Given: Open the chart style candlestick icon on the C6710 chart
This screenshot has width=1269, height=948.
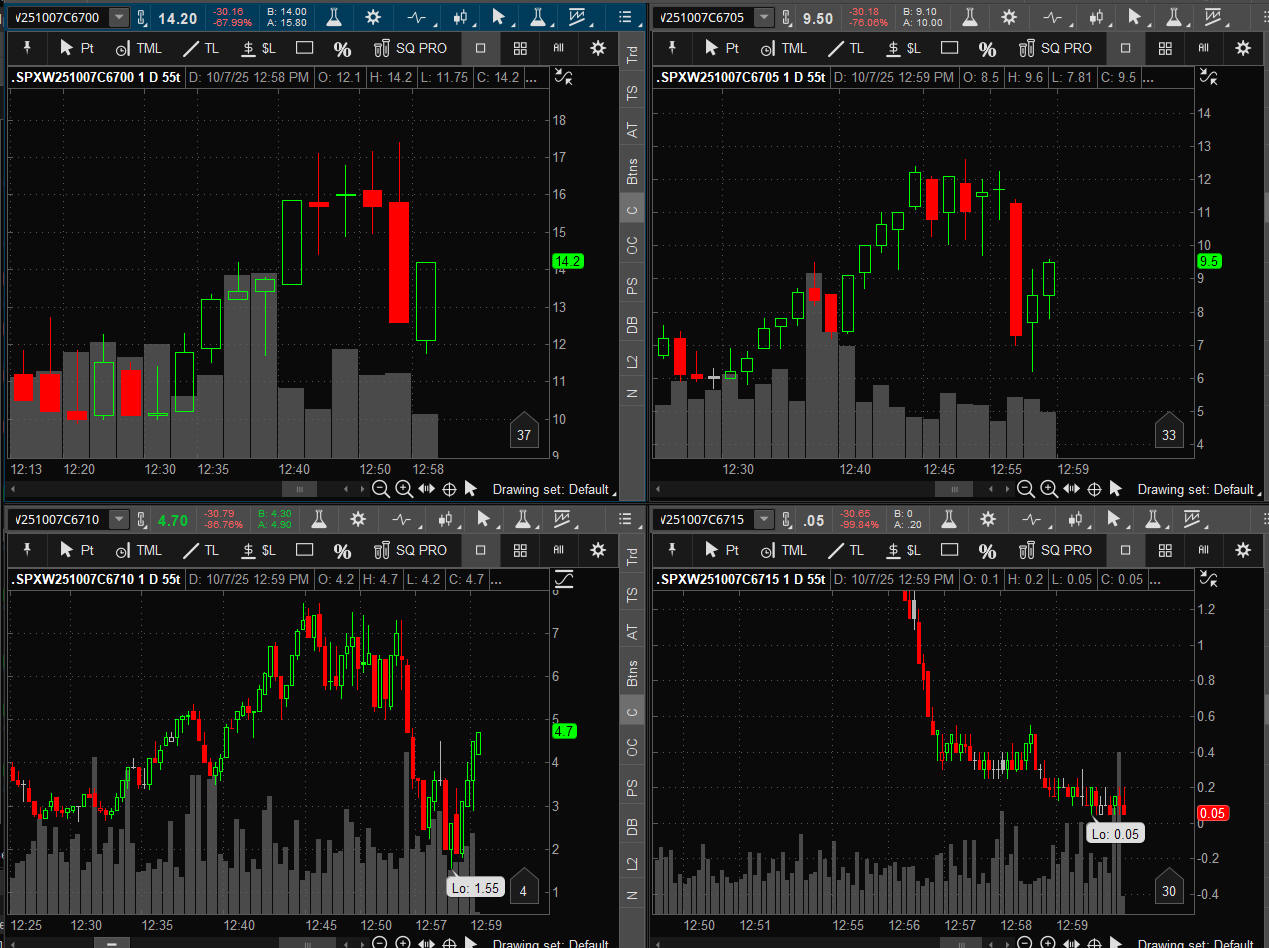Looking at the screenshot, I should tap(444, 519).
